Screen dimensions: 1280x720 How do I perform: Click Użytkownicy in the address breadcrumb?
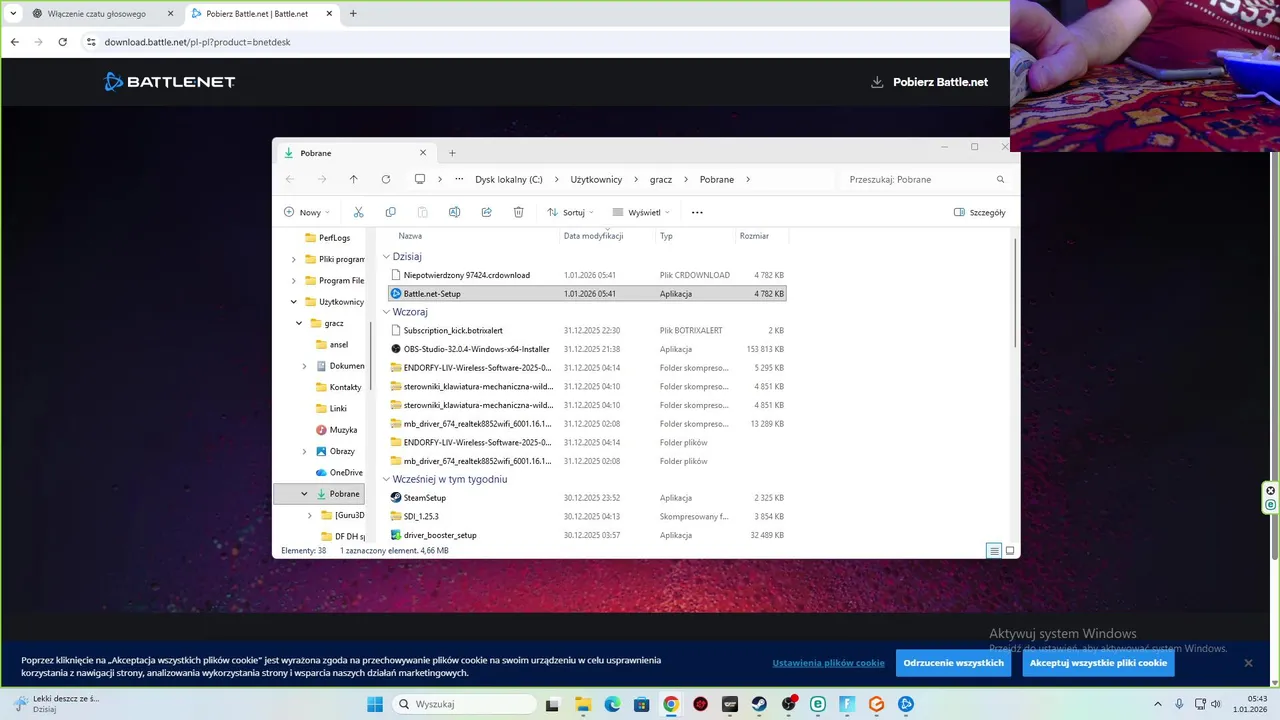(596, 180)
